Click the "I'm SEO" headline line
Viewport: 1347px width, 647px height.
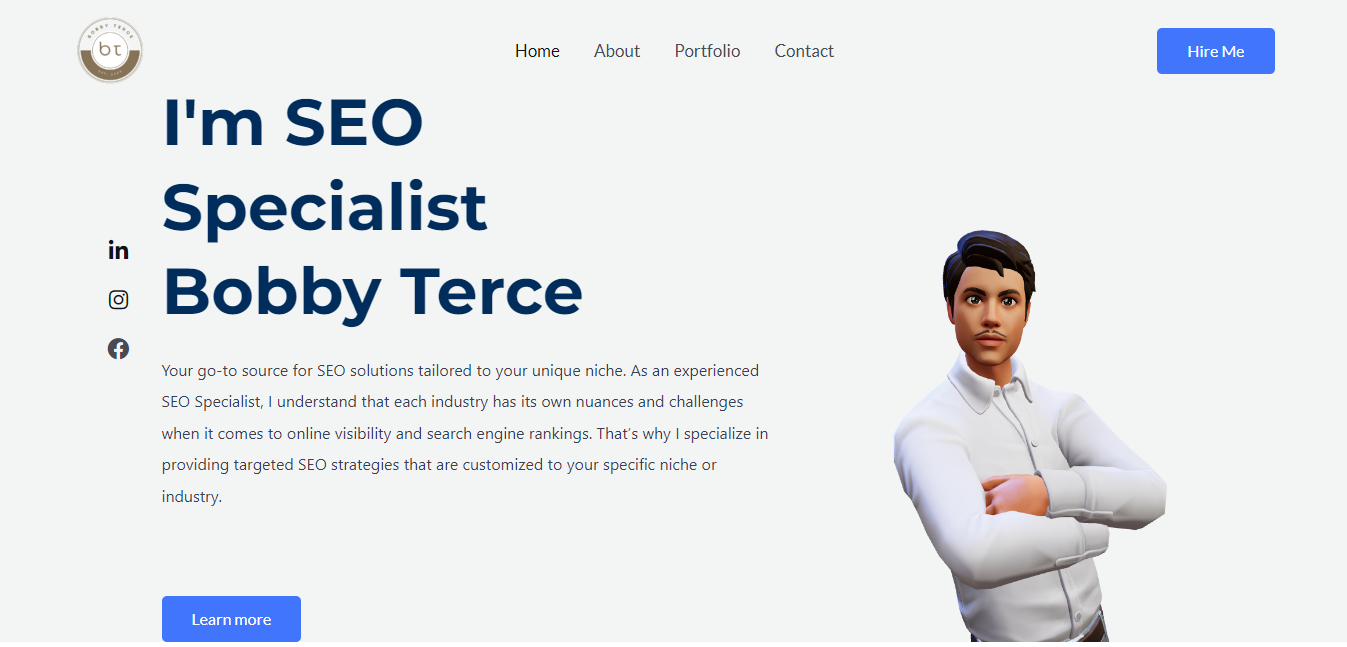[293, 123]
